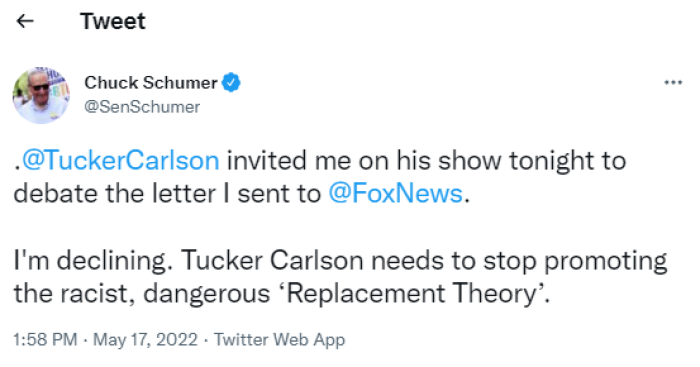Follow the @FoxNews mention link
Screen dimensions: 700x367
click(x=396, y=194)
